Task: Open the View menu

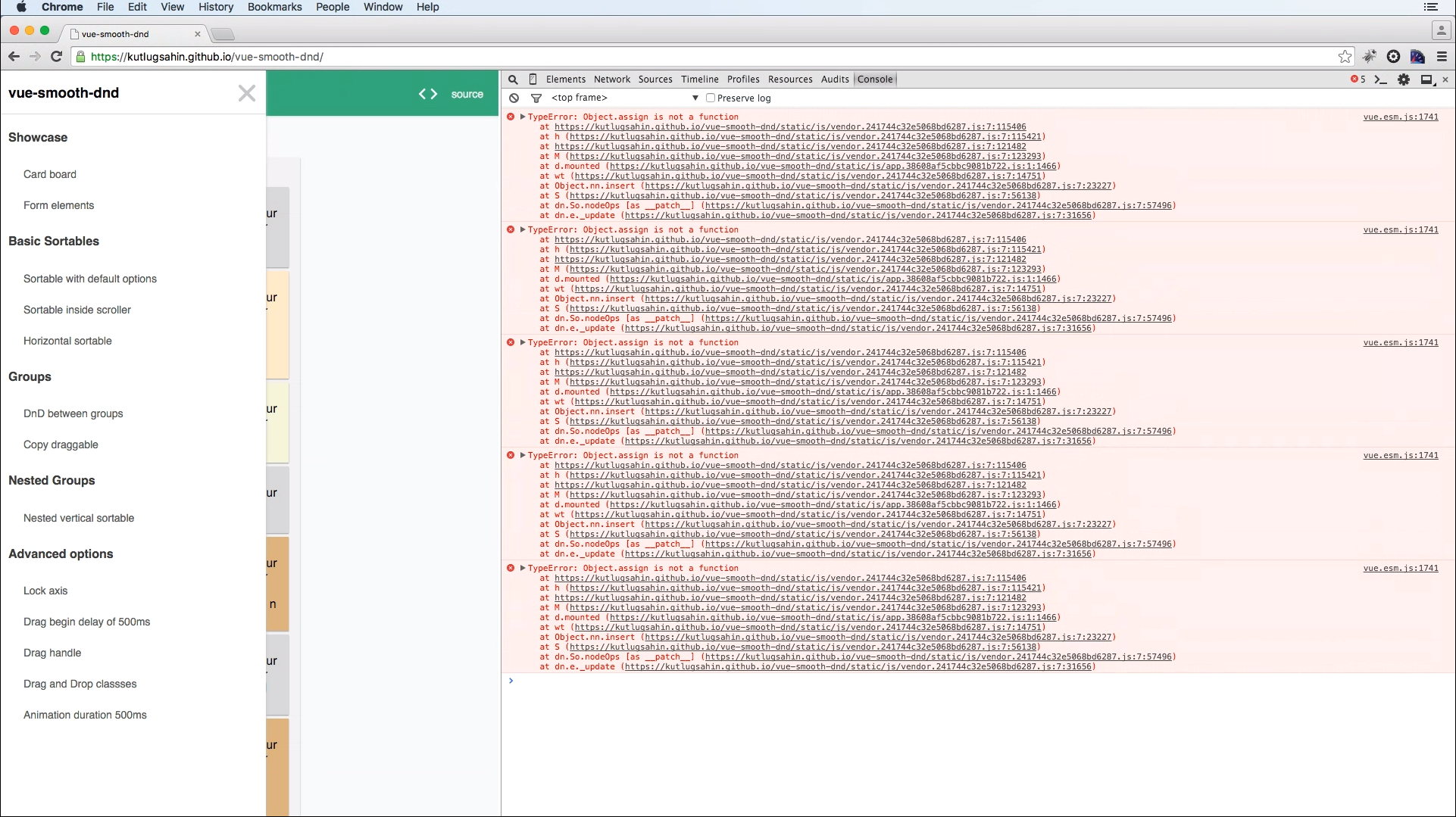Action: [x=172, y=7]
